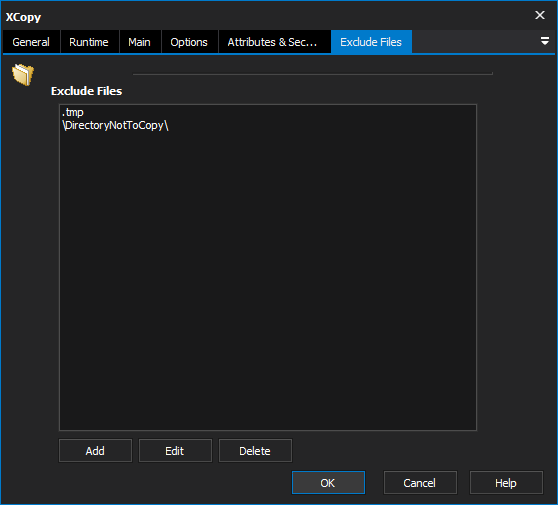Cancel the XCopy dialog
Viewport: 558px width, 505px height.
click(x=420, y=483)
